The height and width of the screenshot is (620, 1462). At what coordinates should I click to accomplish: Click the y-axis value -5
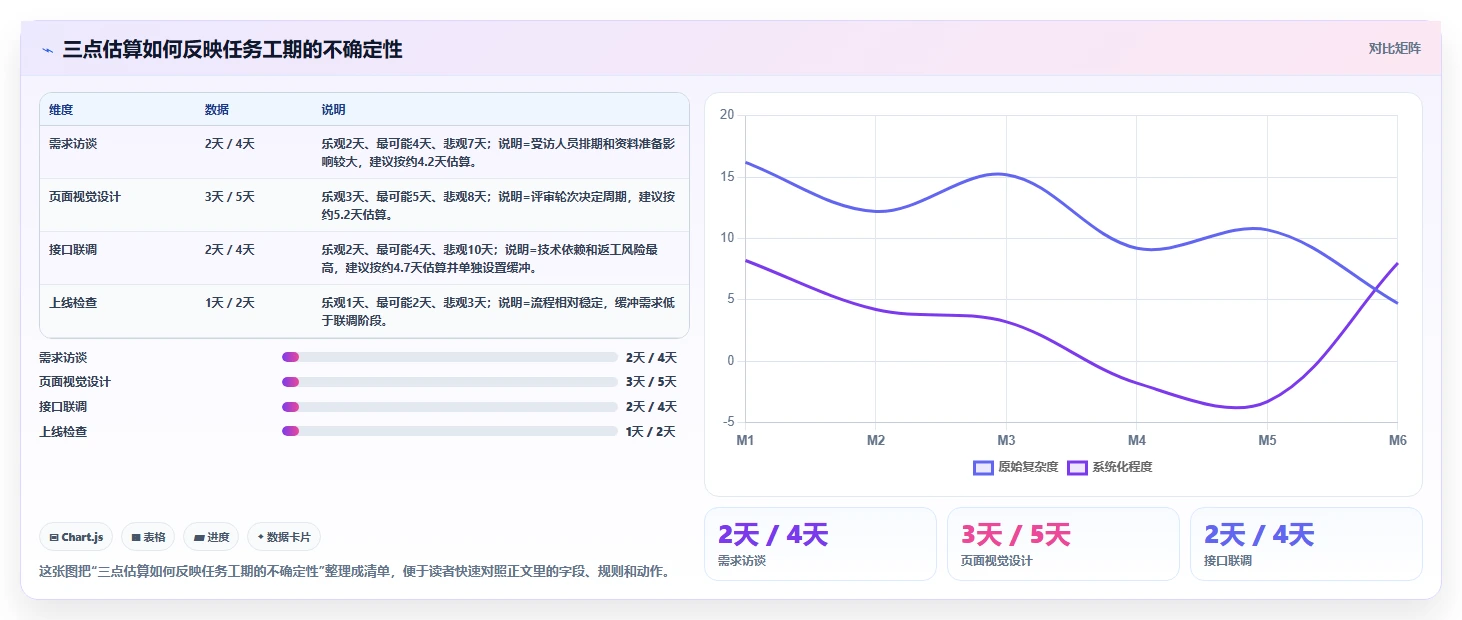pyautogui.click(x=728, y=422)
